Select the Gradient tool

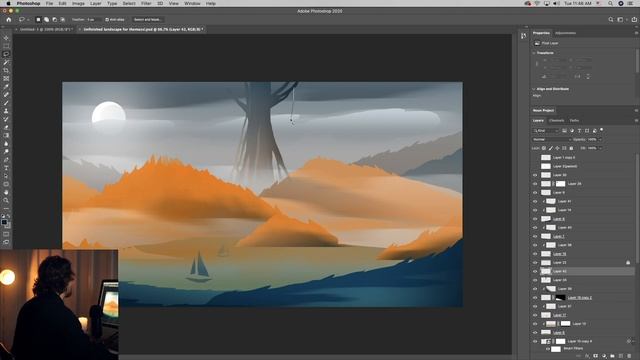6,136
